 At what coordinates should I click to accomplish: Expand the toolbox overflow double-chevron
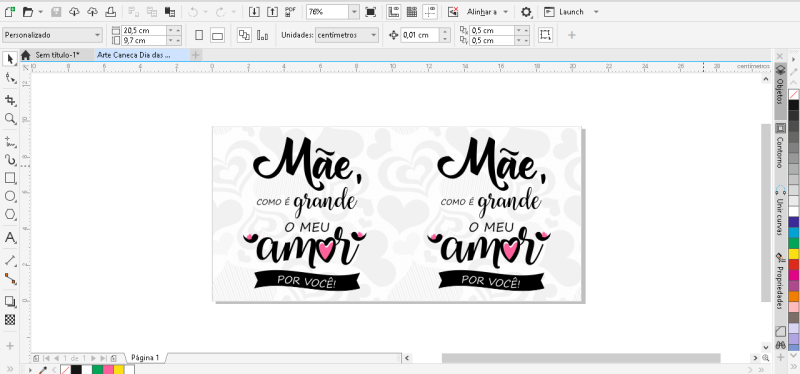pyautogui.click(x=10, y=369)
